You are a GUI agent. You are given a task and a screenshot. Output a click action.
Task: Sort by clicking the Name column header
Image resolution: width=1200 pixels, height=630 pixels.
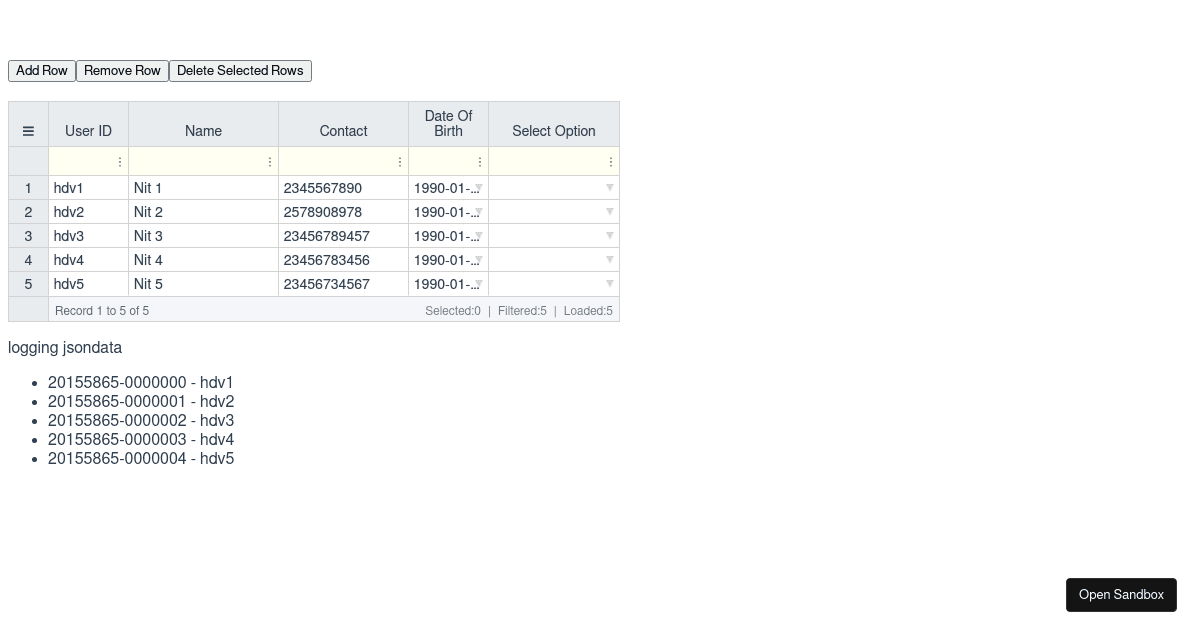pyautogui.click(x=203, y=131)
